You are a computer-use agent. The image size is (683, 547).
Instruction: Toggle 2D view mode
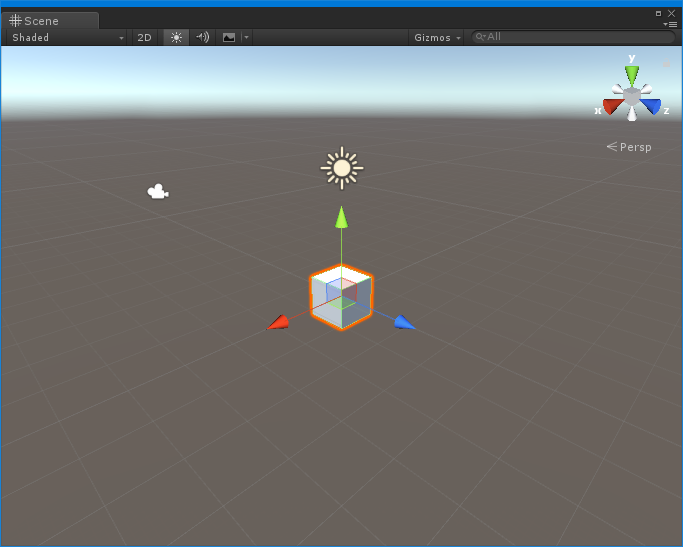(x=144, y=37)
